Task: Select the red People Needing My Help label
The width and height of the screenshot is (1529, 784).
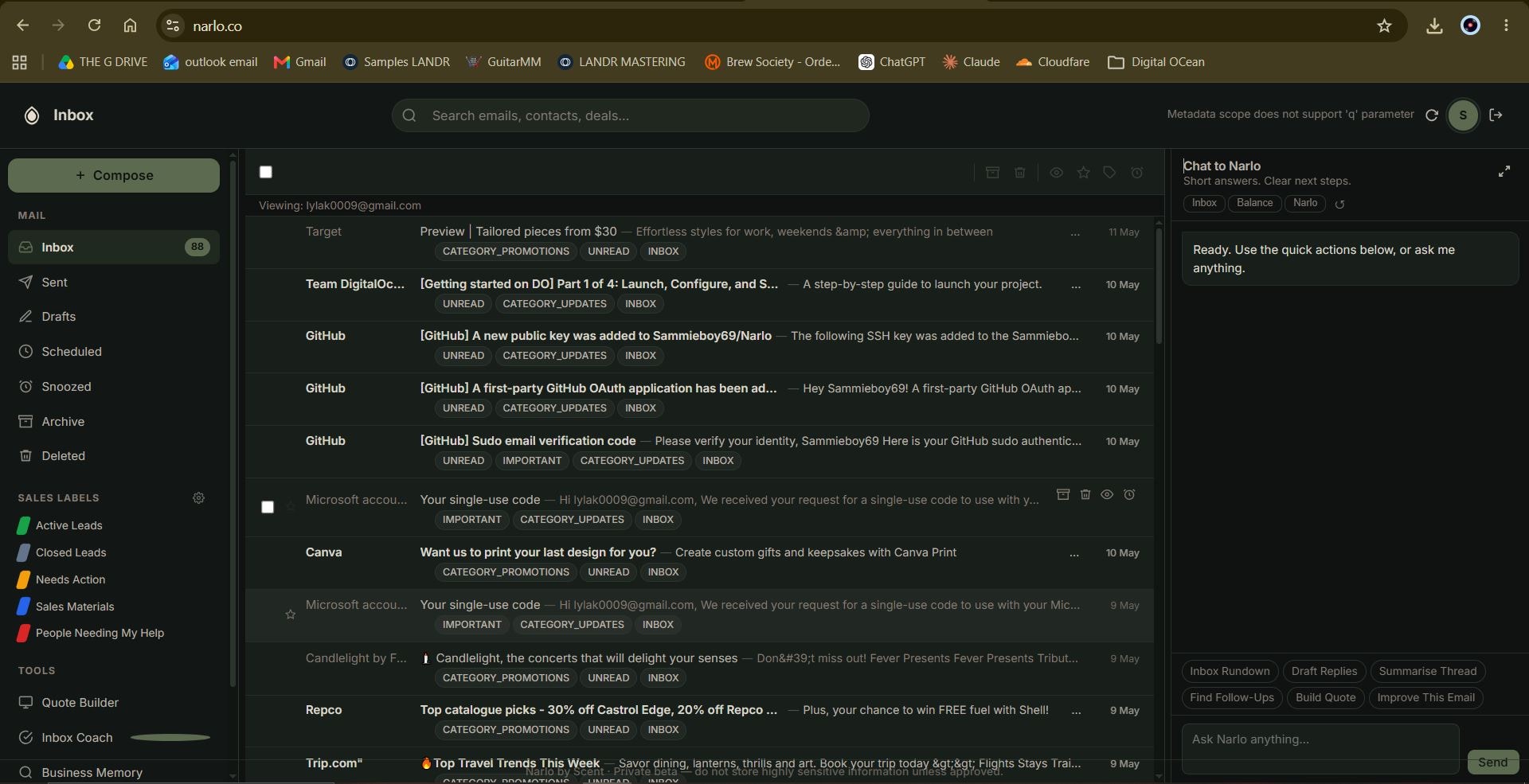Action: pos(90,634)
